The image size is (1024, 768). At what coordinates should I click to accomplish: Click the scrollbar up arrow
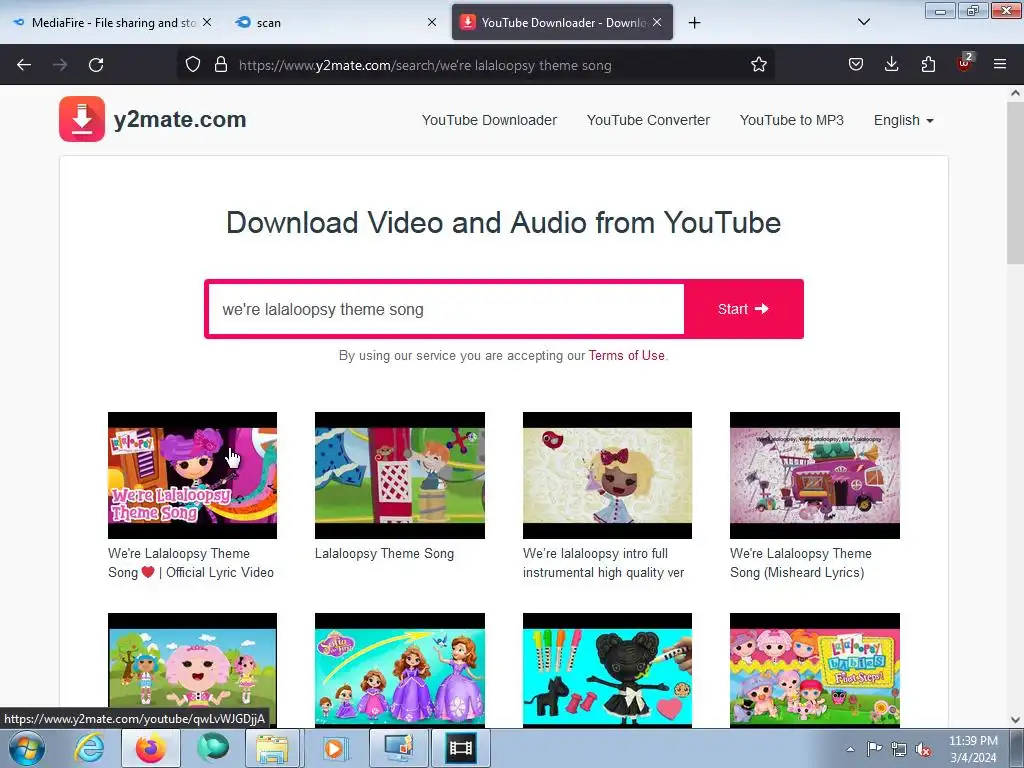(x=1015, y=93)
